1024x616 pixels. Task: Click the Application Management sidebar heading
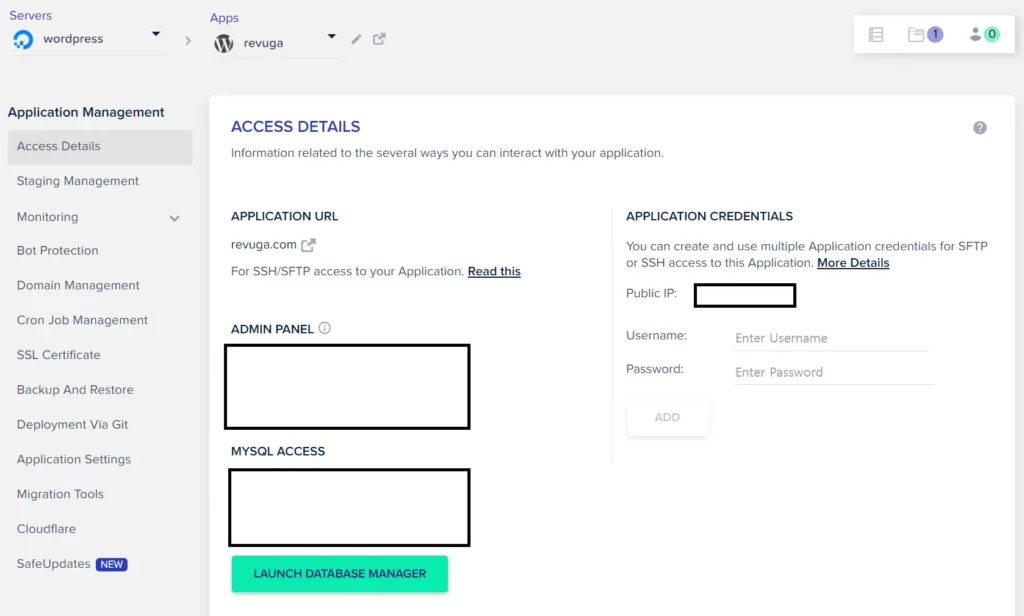tap(86, 112)
